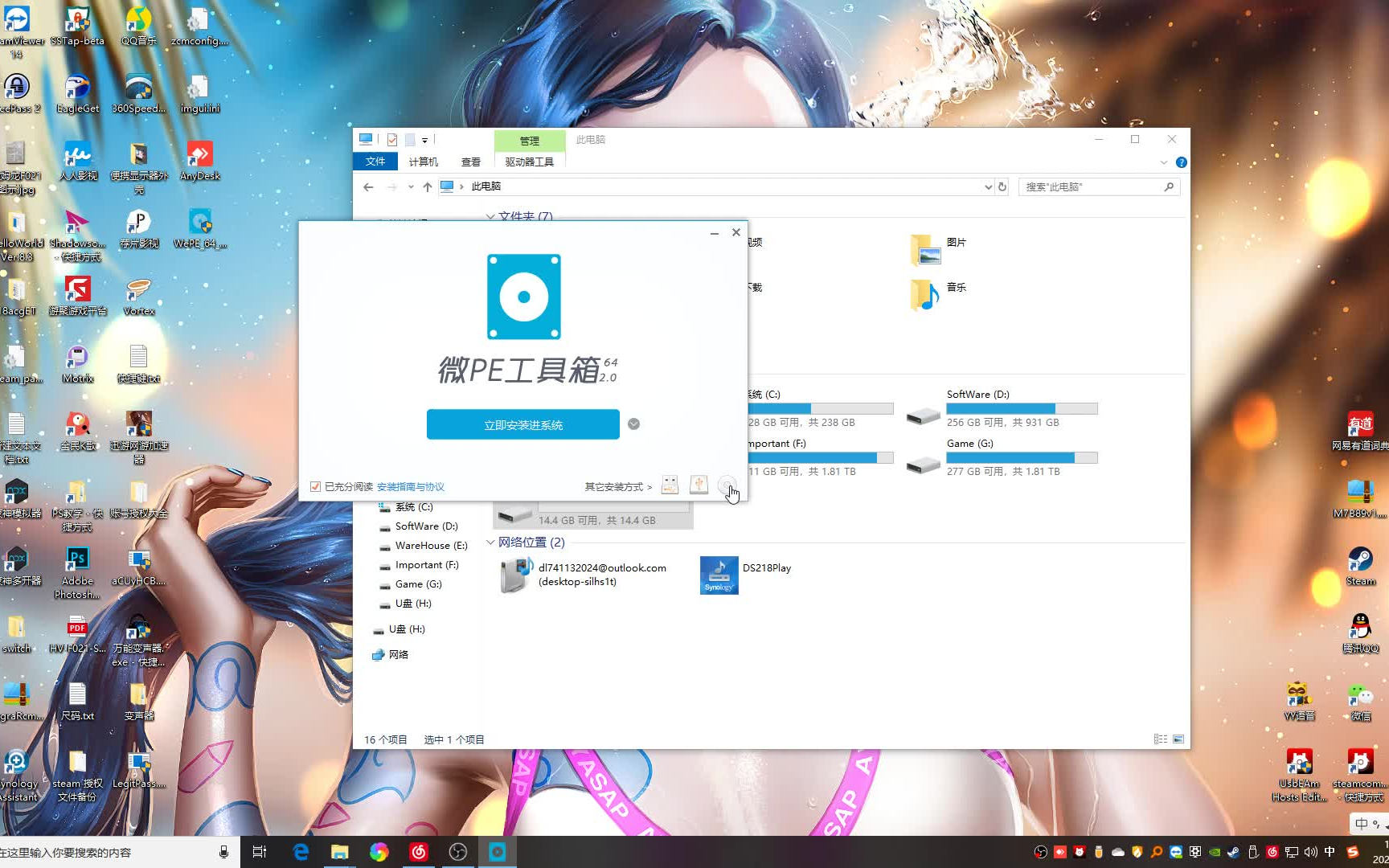Open File Explorer taskbar icon

click(340, 852)
